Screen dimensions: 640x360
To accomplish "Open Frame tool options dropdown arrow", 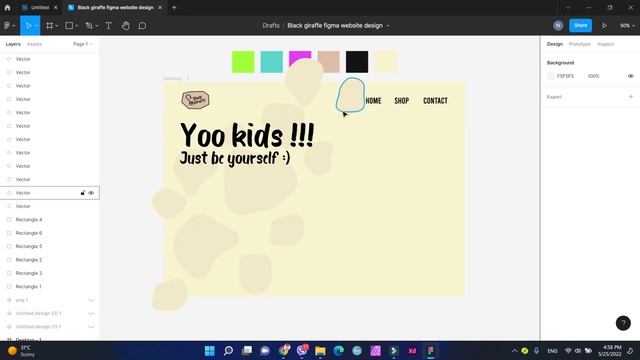I will 57,26.
